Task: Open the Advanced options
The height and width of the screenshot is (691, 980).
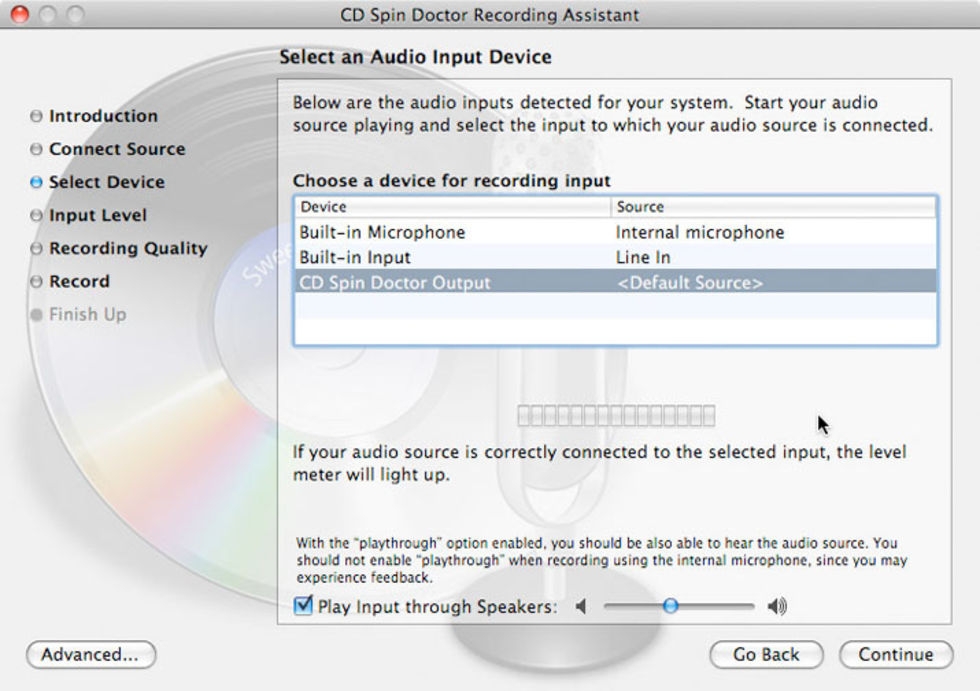Action: (91, 655)
